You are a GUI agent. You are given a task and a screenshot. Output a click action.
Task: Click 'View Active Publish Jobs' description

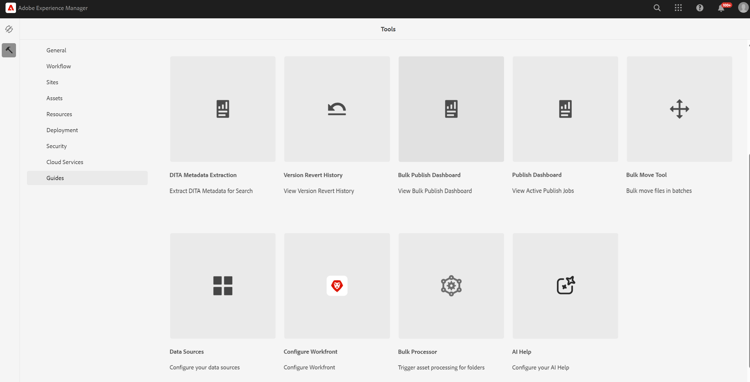point(543,191)
